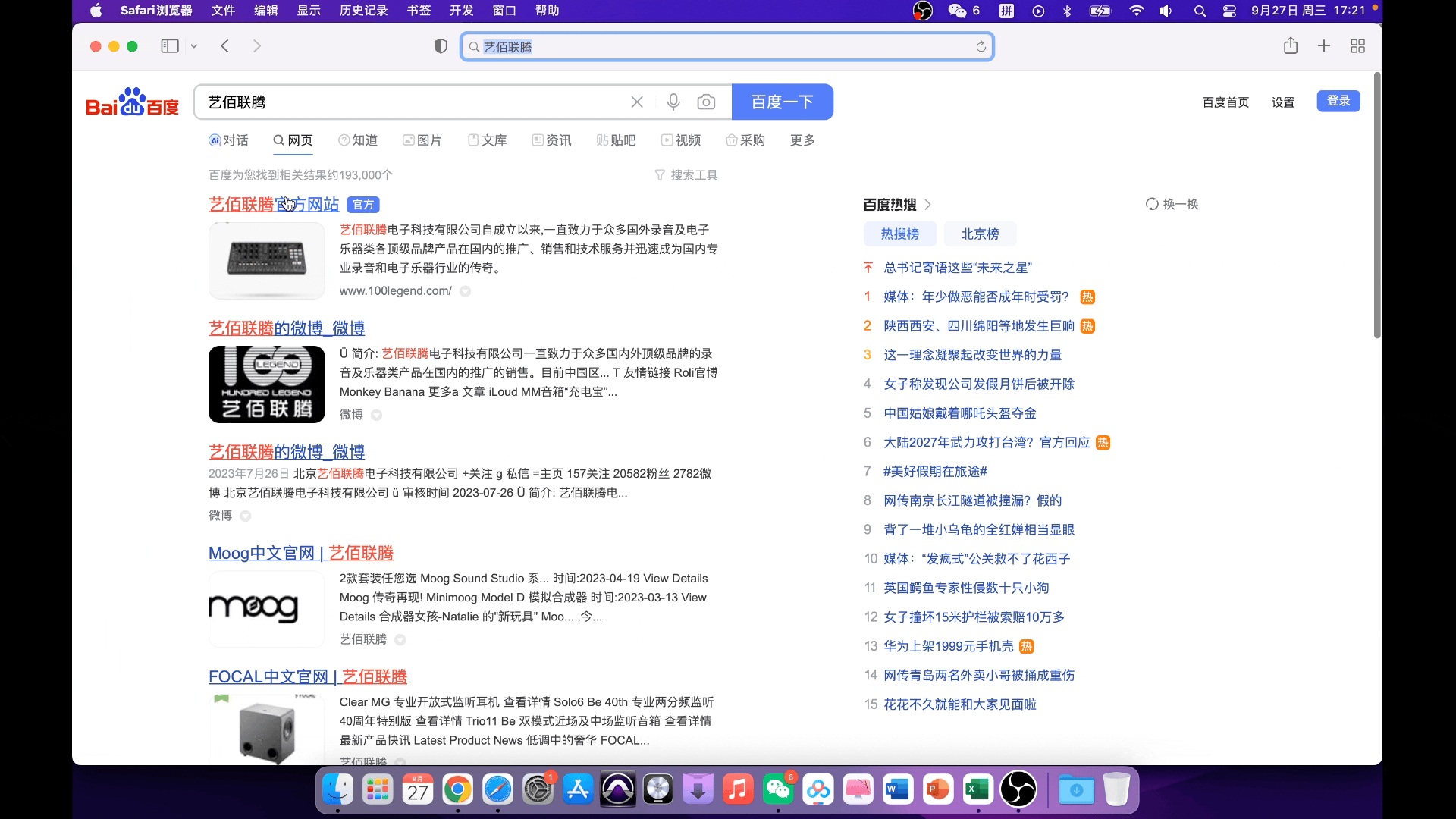Open the Music app from the Dock
Screen dimensions: 1456x819
coord(738,789)
